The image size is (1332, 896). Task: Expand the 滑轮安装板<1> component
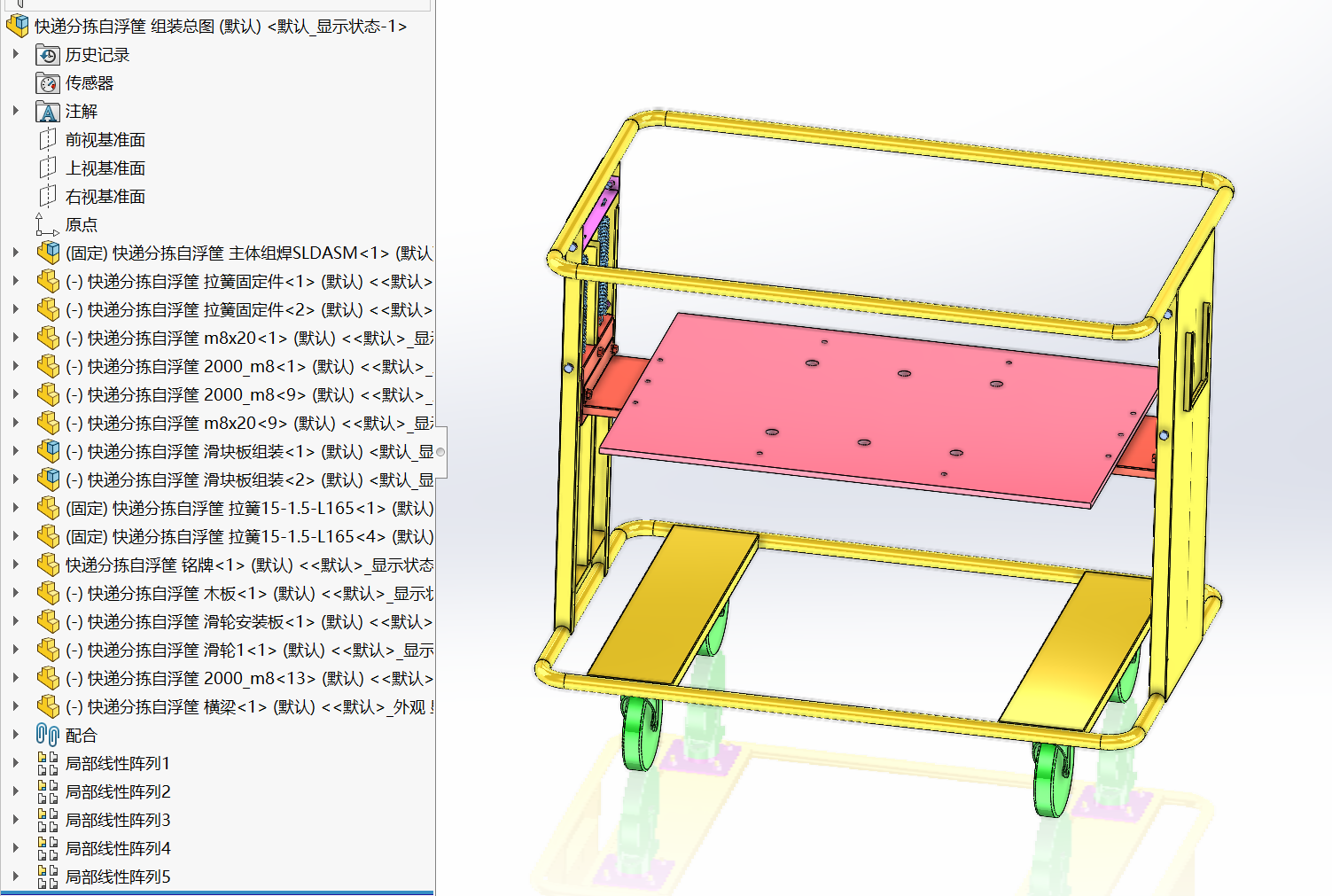point(16,622)
